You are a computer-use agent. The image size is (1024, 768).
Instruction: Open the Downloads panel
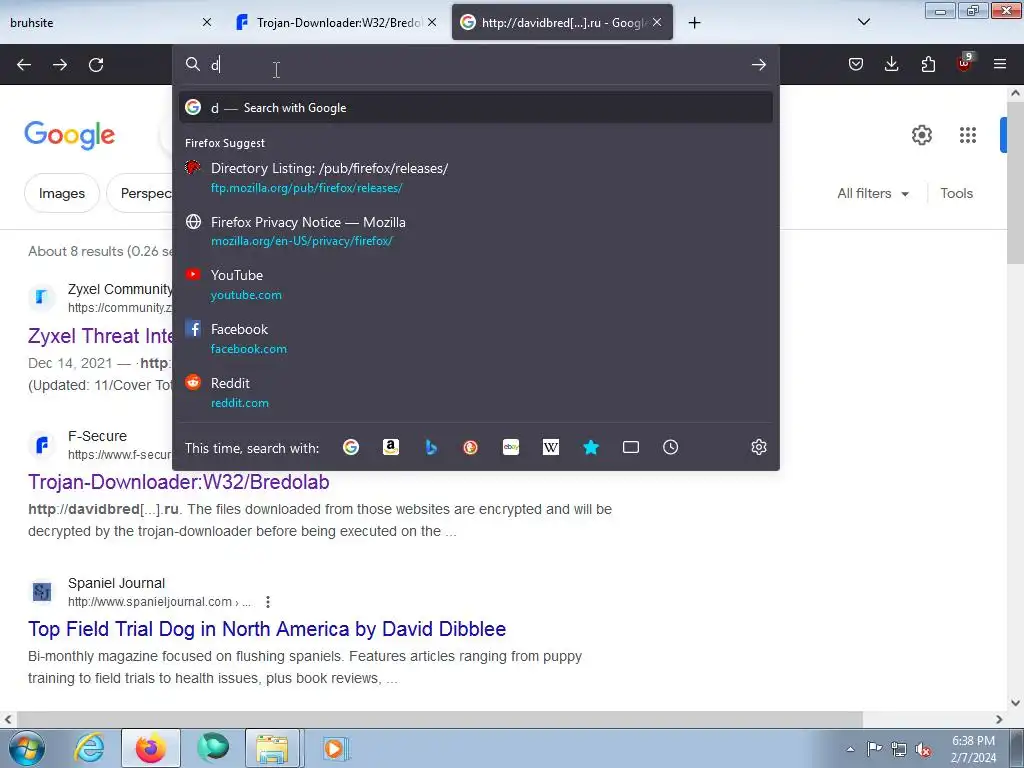click(x=891, y=64)
